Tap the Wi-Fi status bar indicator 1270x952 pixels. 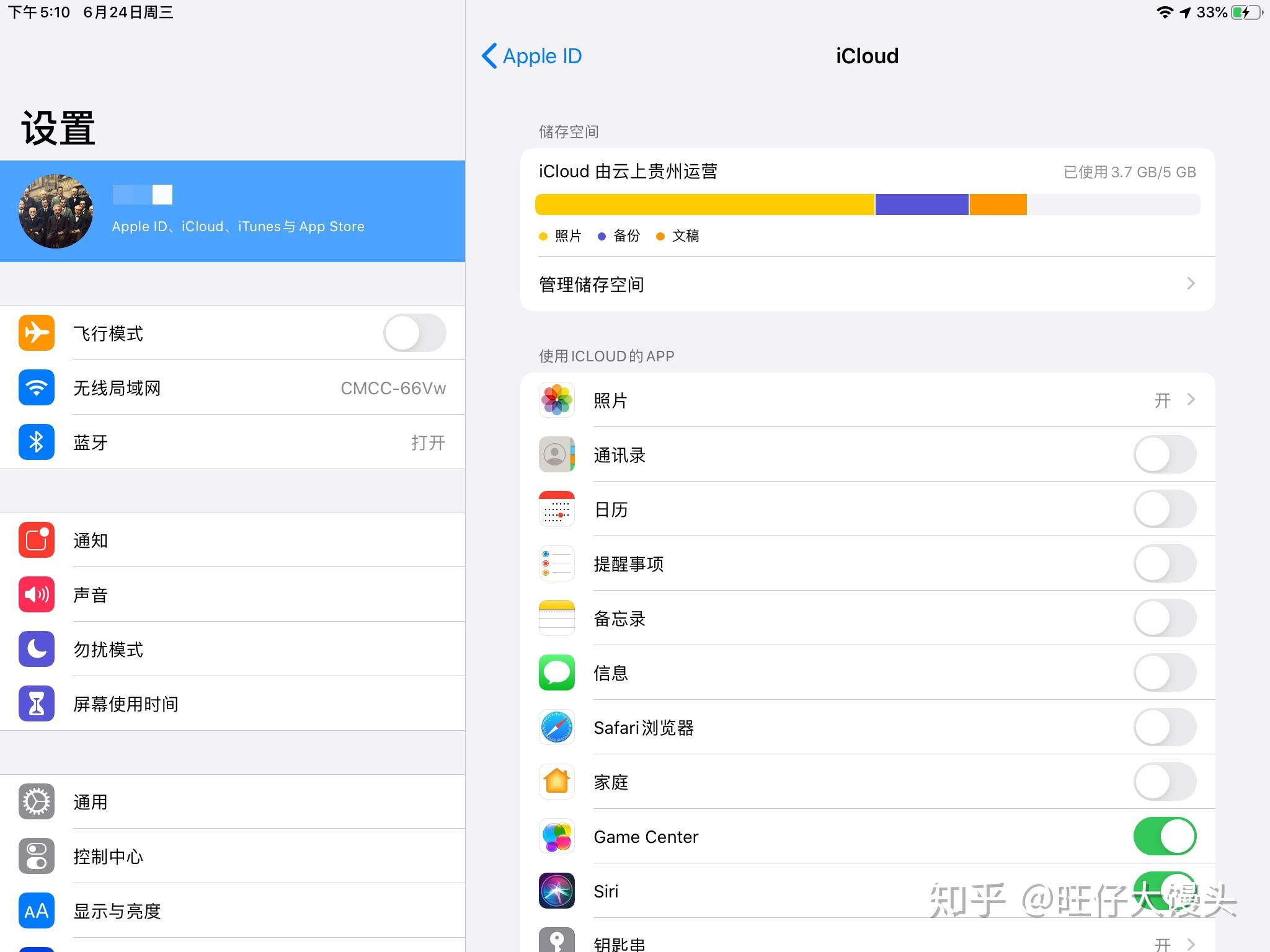[x=1165, y=12]
